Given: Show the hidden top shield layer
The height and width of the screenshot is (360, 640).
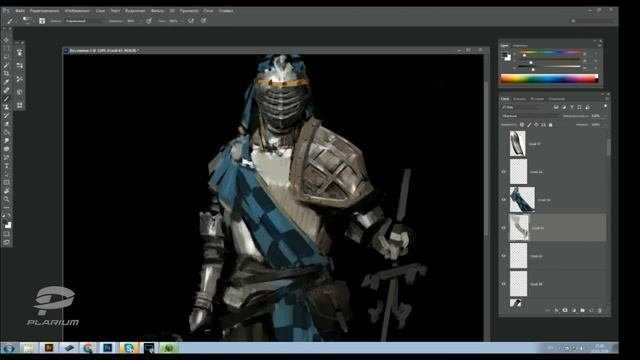Looking at the screenshot, I should click(x=504, y=144).
